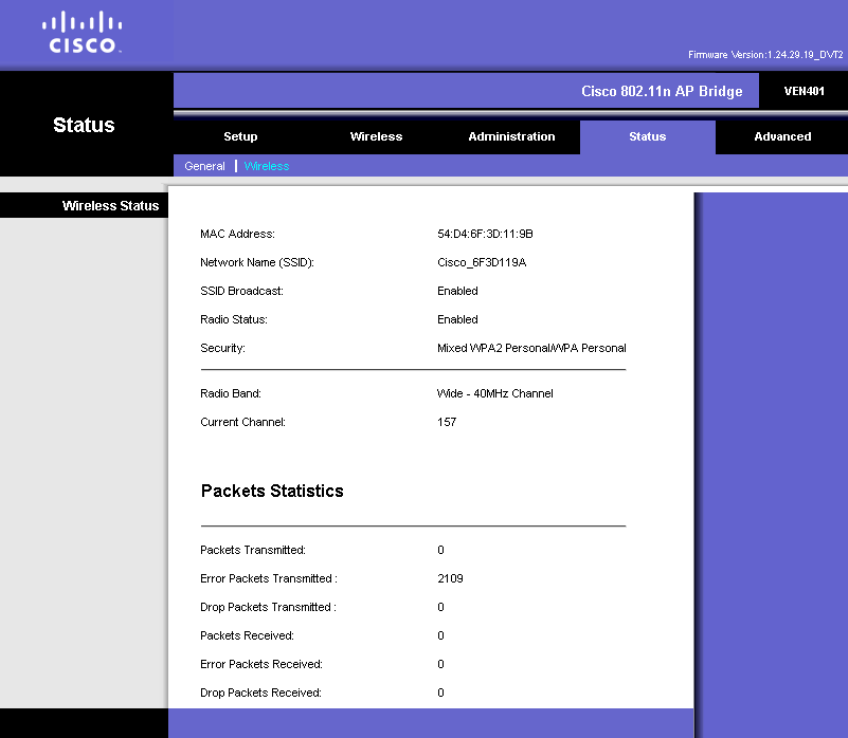Click the Network Name (SSID) label
848x738 pixels.
point(257,263)
